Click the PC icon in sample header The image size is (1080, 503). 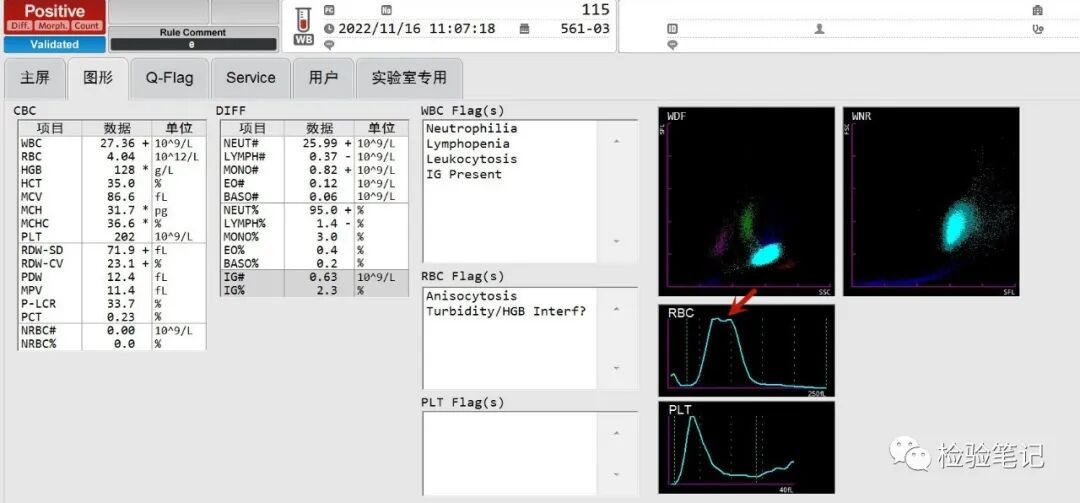tap(329, 10)
